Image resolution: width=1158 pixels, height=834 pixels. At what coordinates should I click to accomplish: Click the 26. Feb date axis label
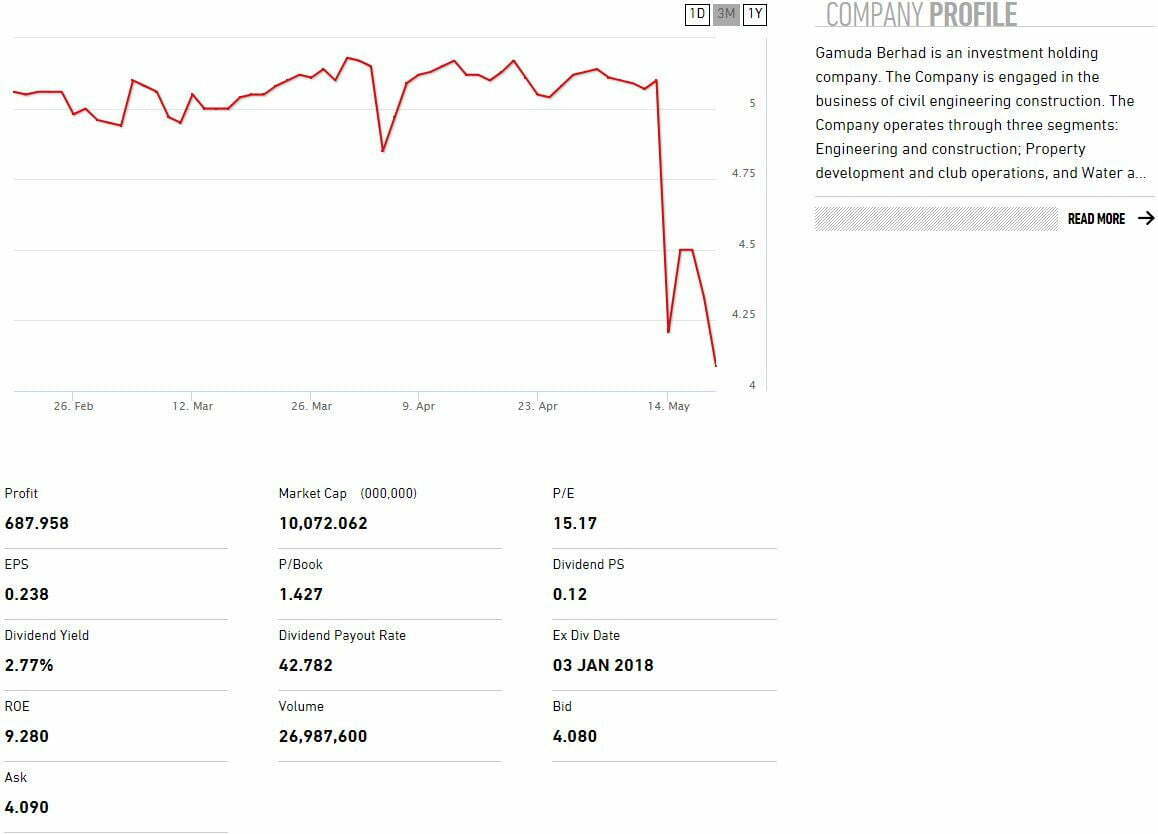coord(74,407)
